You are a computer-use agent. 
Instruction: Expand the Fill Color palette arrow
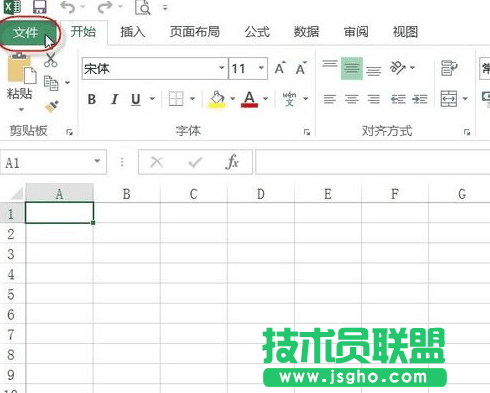(x=232, y=98)
